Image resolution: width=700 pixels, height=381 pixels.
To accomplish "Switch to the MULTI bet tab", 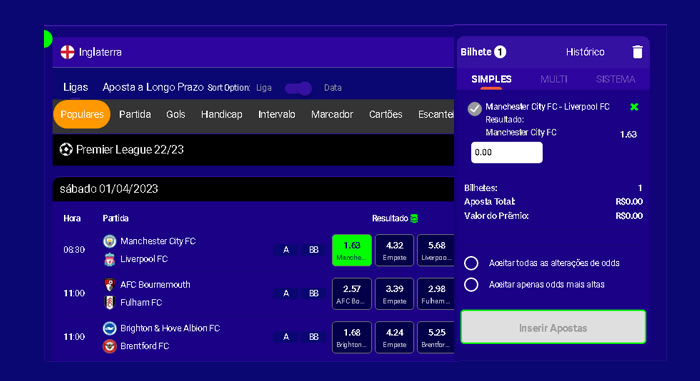I will pos(554,80).
